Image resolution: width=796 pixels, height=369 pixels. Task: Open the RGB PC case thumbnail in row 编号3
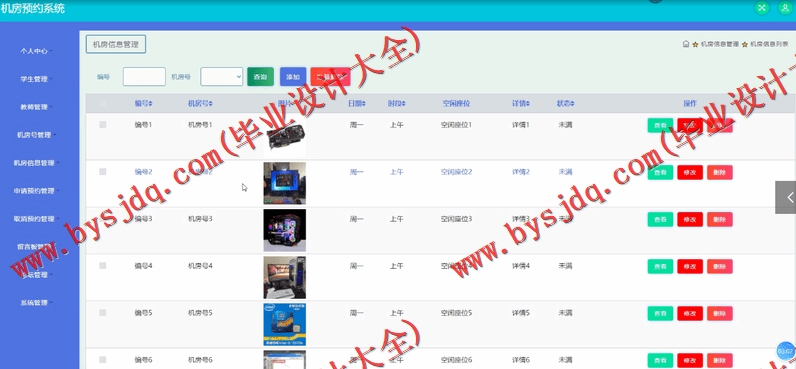[x=285, y=230]
